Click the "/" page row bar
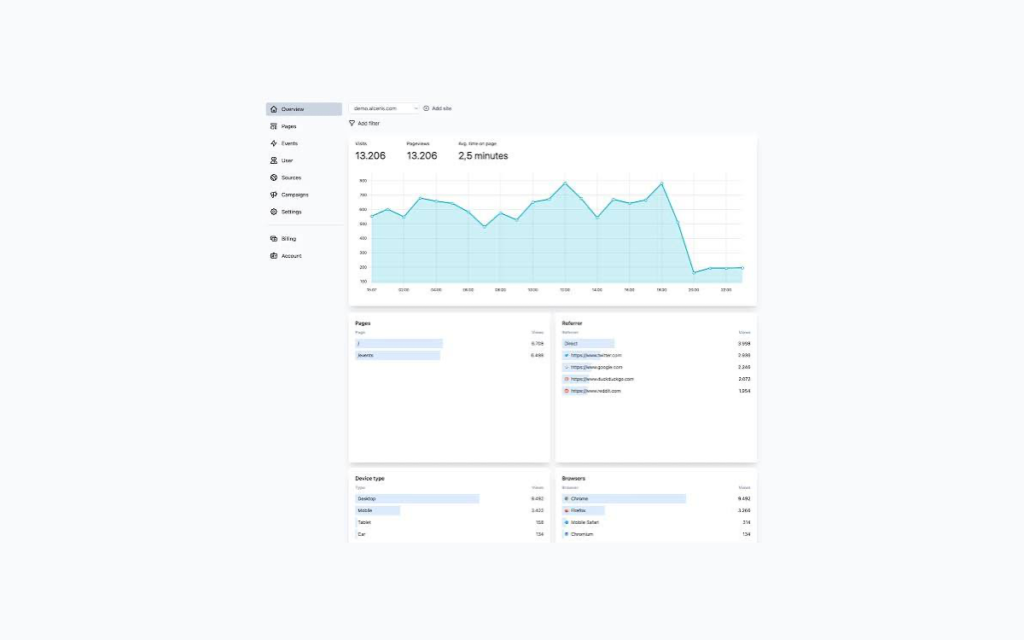The image size is (1024, 640). 399,344
